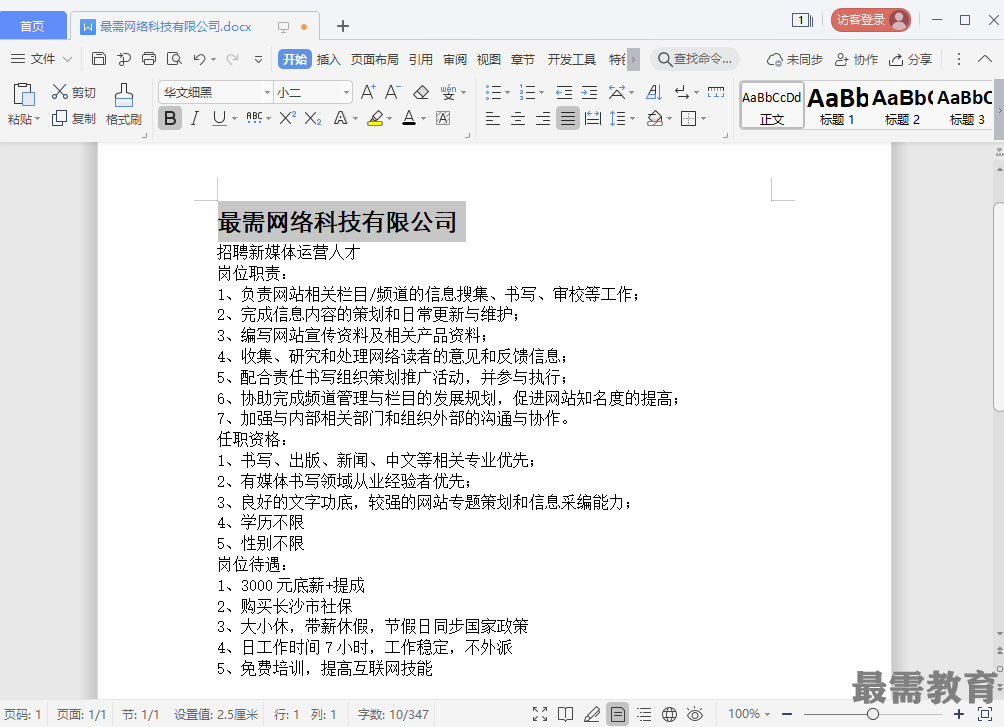Expand the quick access toolbar customize arrow
The width and height of the screenshot is (1004, 727).
pyautogui.click(x=259, y=59)
